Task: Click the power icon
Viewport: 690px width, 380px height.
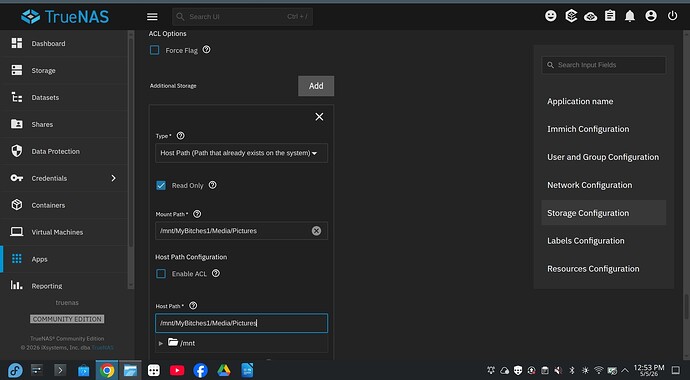Action: pos(672,16)
